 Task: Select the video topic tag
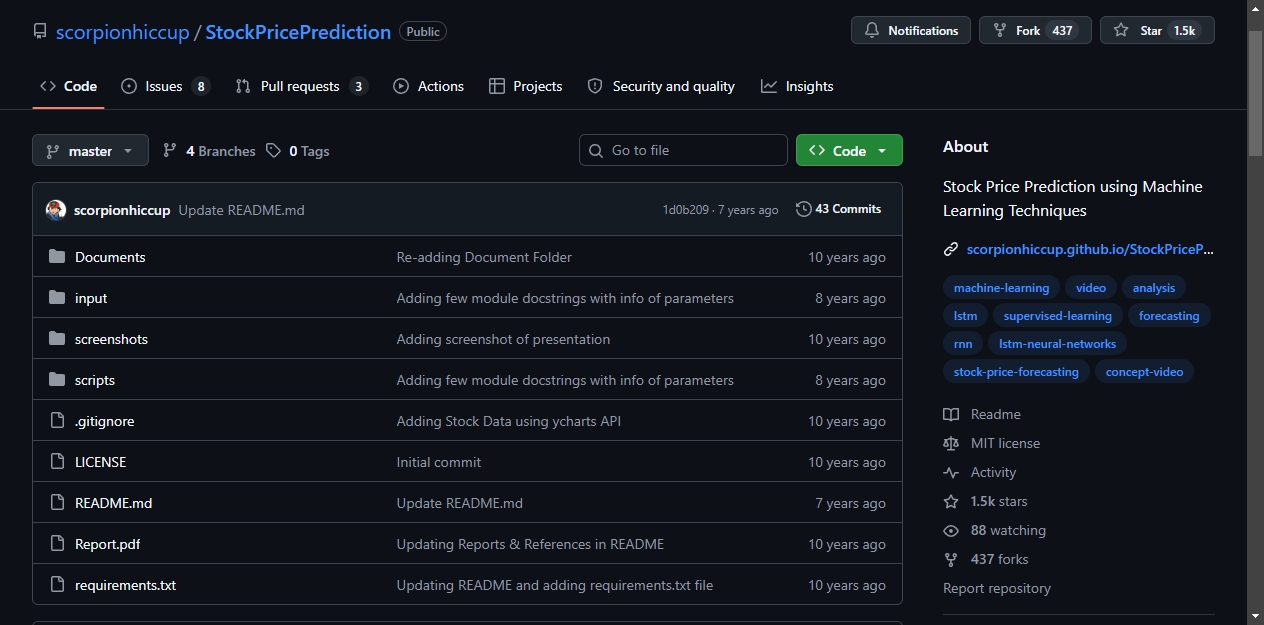1091,288
